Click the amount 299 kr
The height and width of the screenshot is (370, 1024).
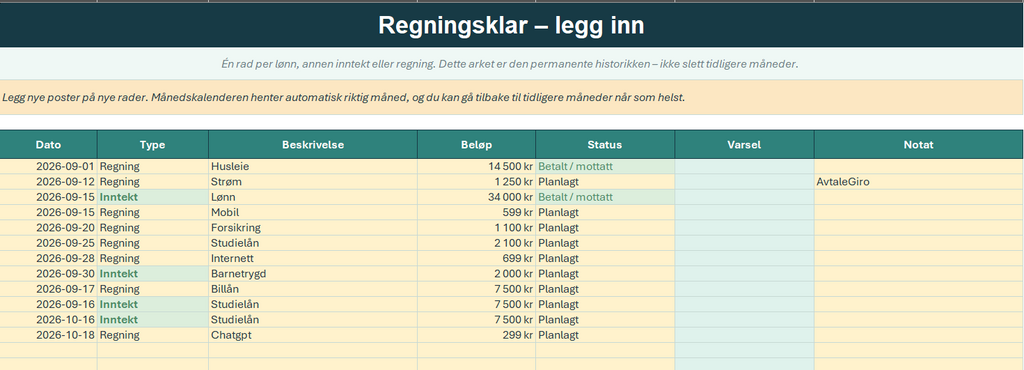[x=477, y=335]
